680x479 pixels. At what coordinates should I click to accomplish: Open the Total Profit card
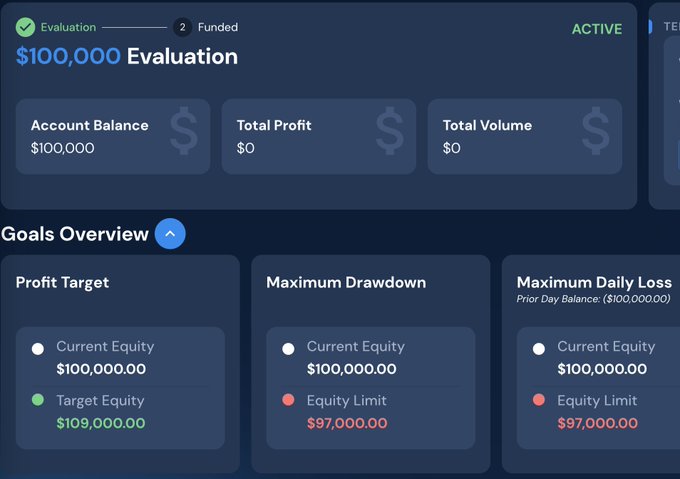(x=319, y=137)
